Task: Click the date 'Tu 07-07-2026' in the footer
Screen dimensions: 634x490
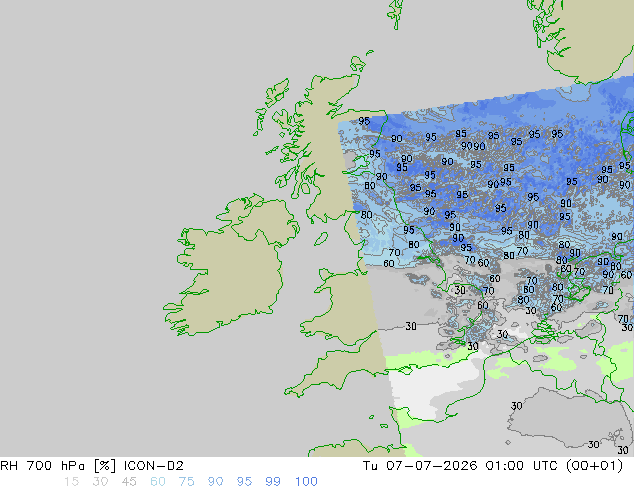Action: point(420,466)
